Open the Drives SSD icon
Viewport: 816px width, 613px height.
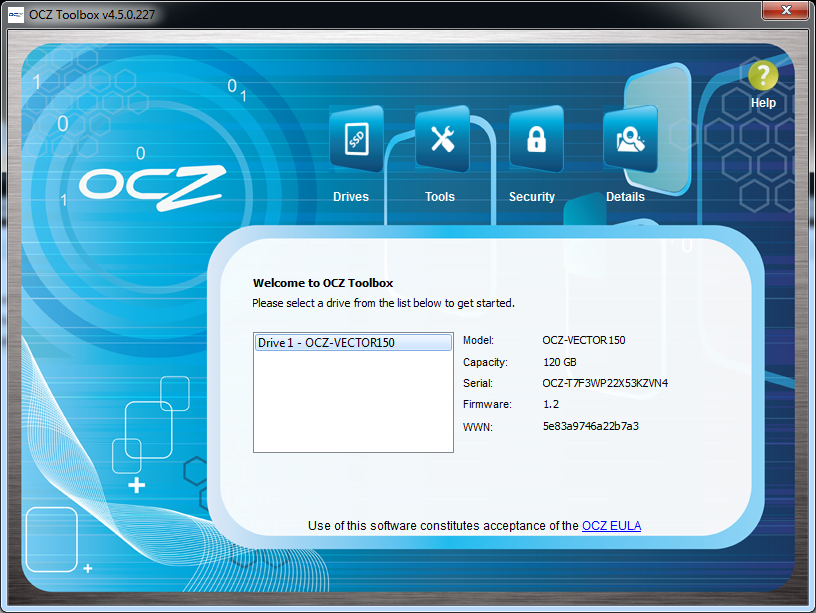(x=357, y=139)
